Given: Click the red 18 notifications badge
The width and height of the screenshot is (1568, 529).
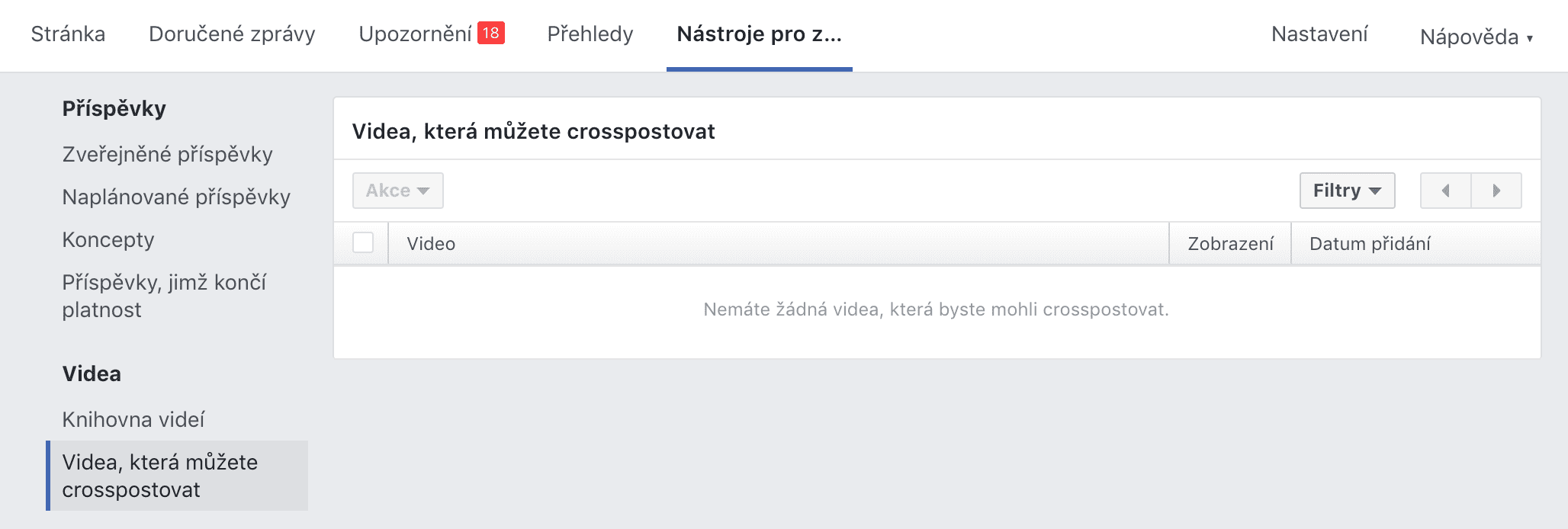Looking at the screenshot, I should coord(491,33).
